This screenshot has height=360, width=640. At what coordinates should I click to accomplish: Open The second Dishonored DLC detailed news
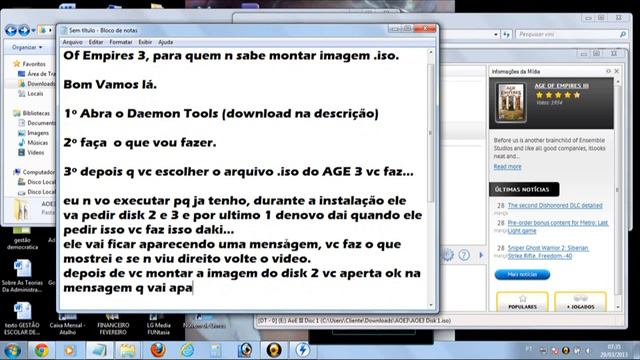[555, 205]
